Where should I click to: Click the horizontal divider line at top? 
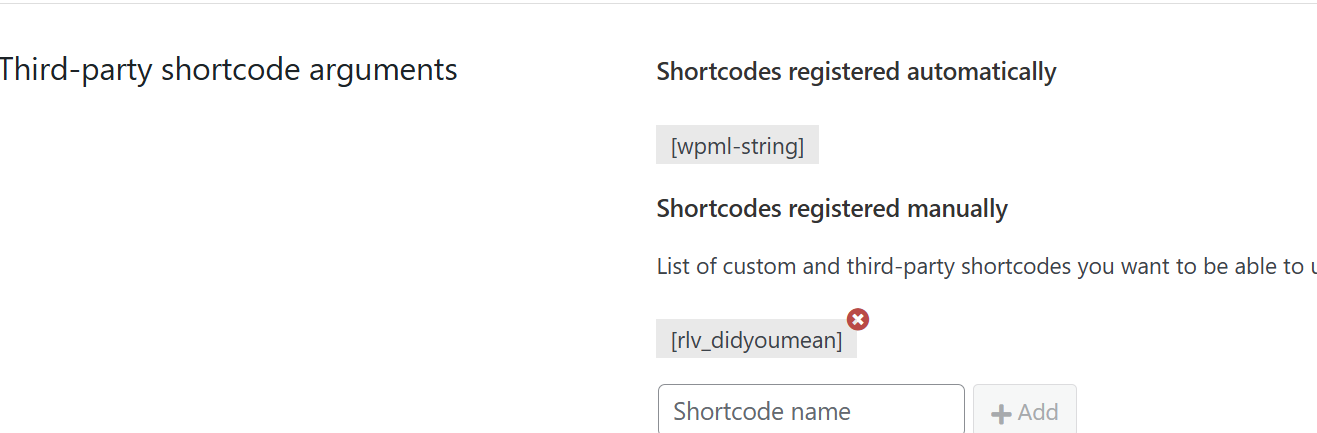tap(658, 4)
